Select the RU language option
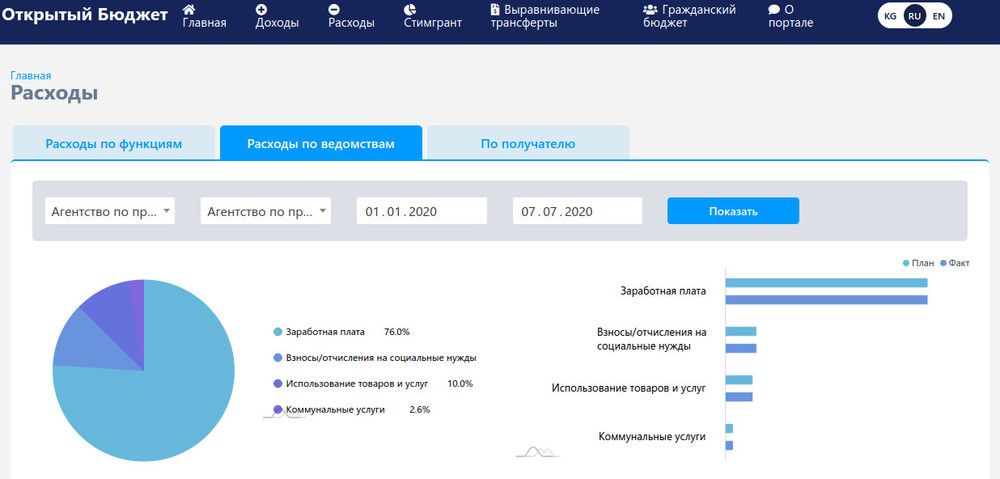Viewport: 1000px width, 479px height. (914, 16)
